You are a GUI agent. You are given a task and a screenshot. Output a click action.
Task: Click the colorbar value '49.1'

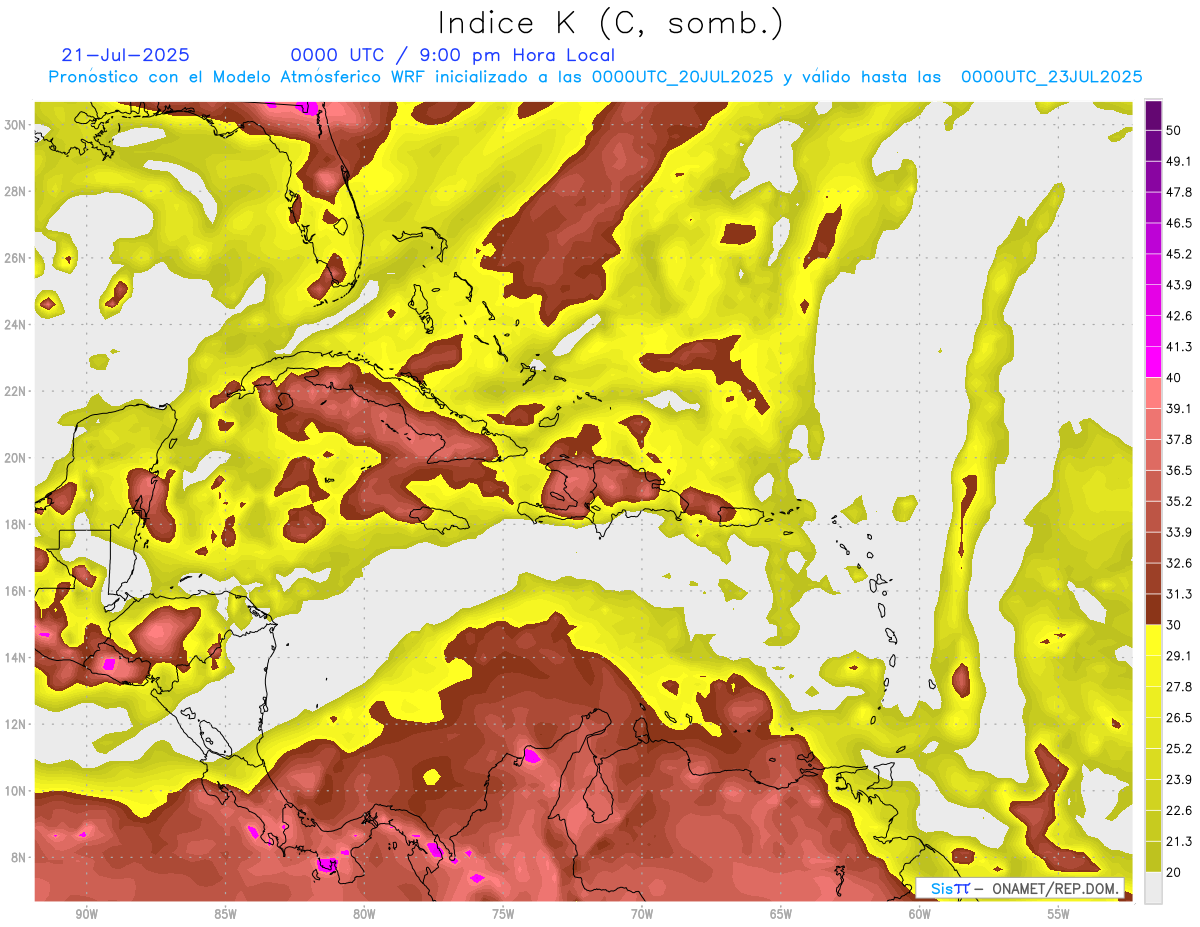pos(1180,161)
